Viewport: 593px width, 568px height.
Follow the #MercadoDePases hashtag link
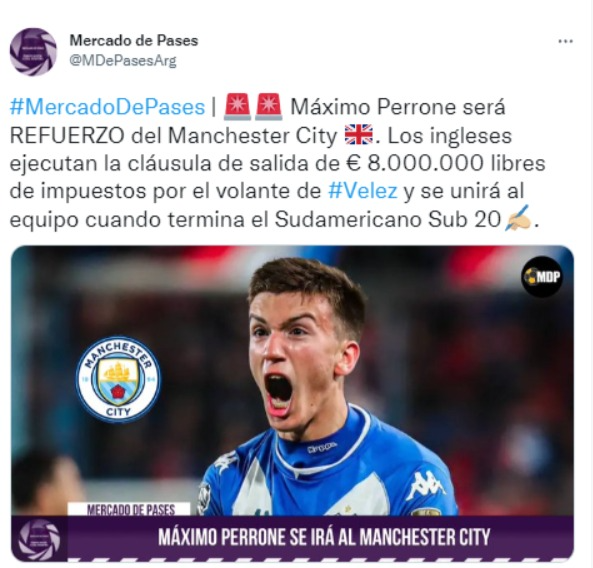pos(107,107)
